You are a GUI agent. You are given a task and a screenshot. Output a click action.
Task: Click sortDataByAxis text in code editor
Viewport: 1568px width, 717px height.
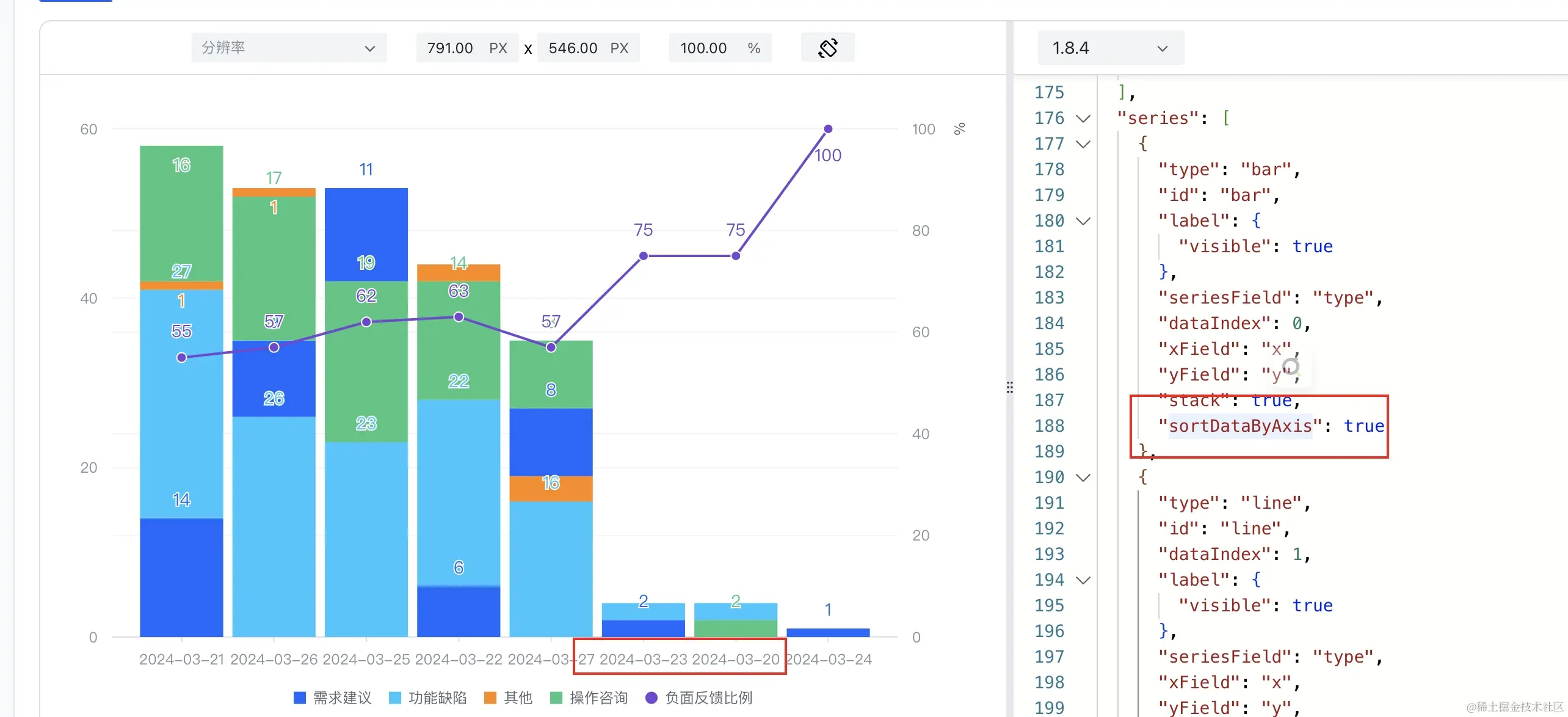(1240, 426)
